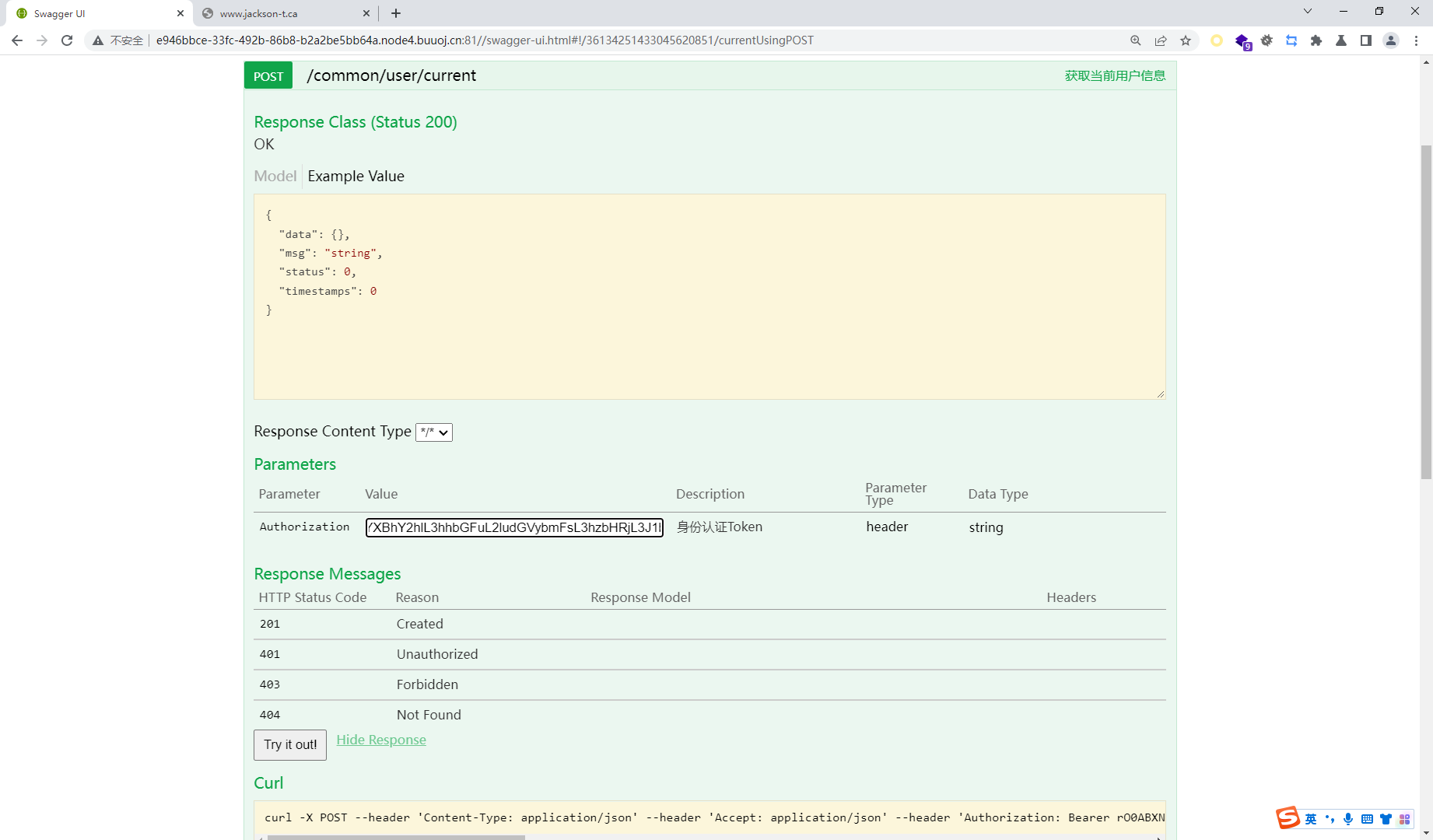Click the Response Class (Status 200) heading

[356, 122]
